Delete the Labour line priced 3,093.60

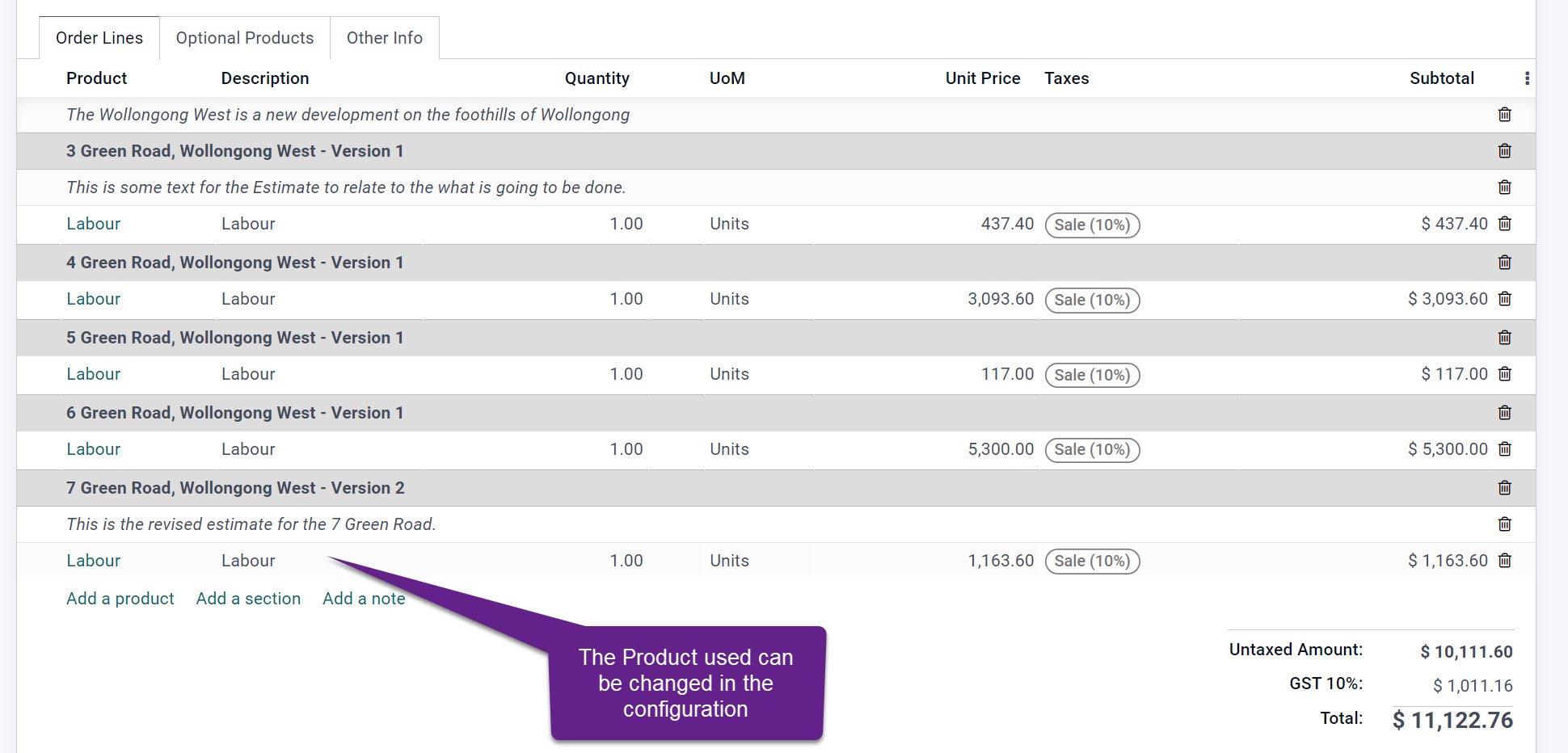(1504, 299)
